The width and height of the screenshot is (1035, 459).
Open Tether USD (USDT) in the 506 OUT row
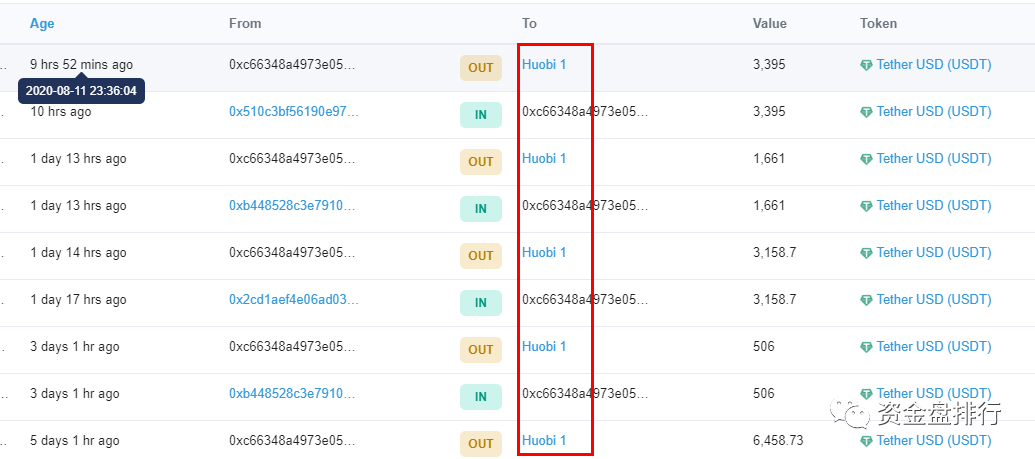coord(933,346)
